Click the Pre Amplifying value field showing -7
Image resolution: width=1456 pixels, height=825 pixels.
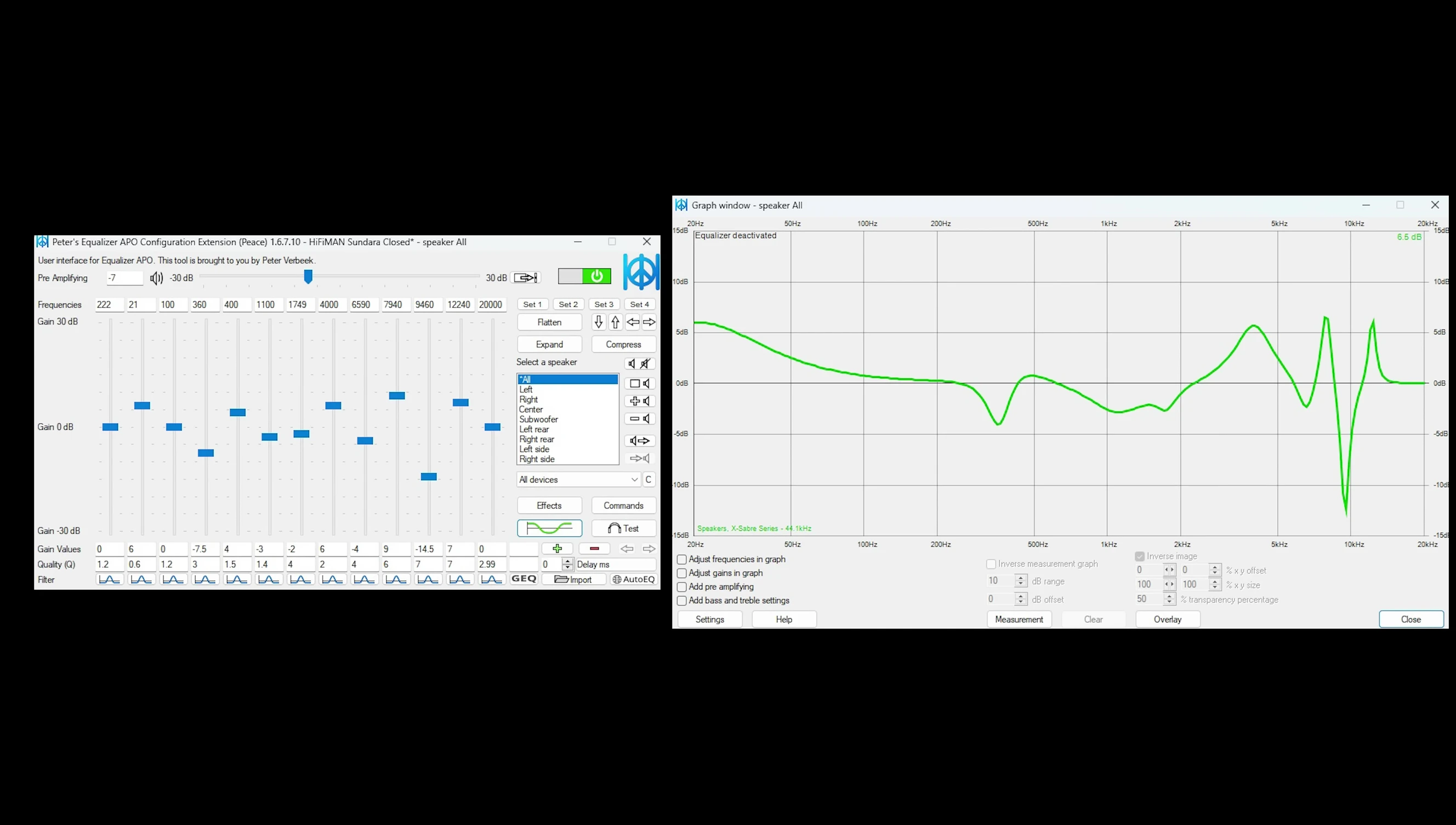point(124,277)
